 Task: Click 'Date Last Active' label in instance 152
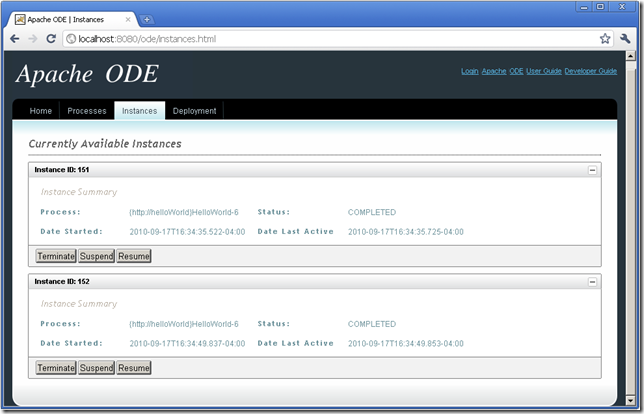point(295,343)
